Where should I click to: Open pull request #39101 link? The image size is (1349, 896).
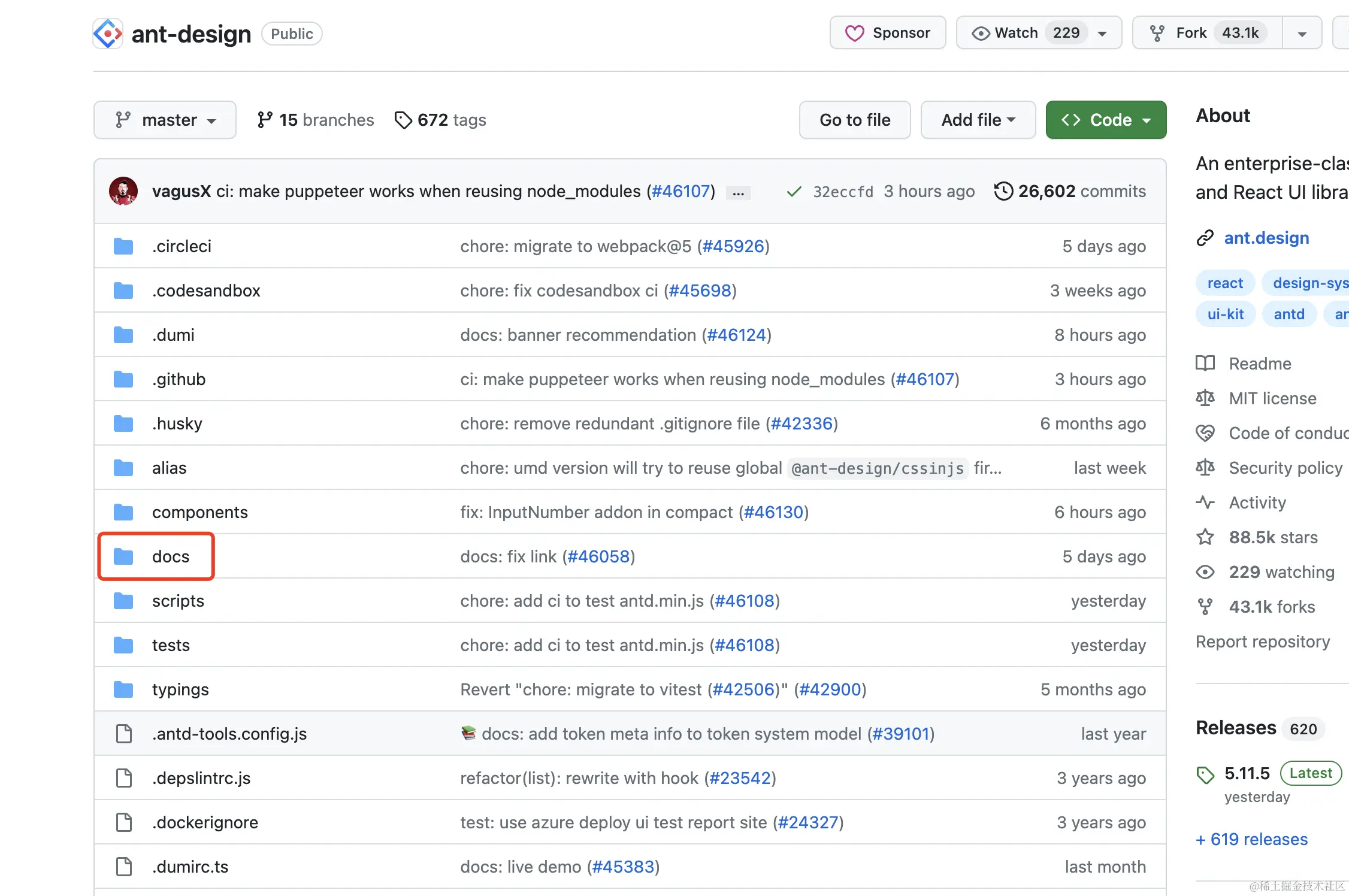pyautogui.click(x=901, y=734)
